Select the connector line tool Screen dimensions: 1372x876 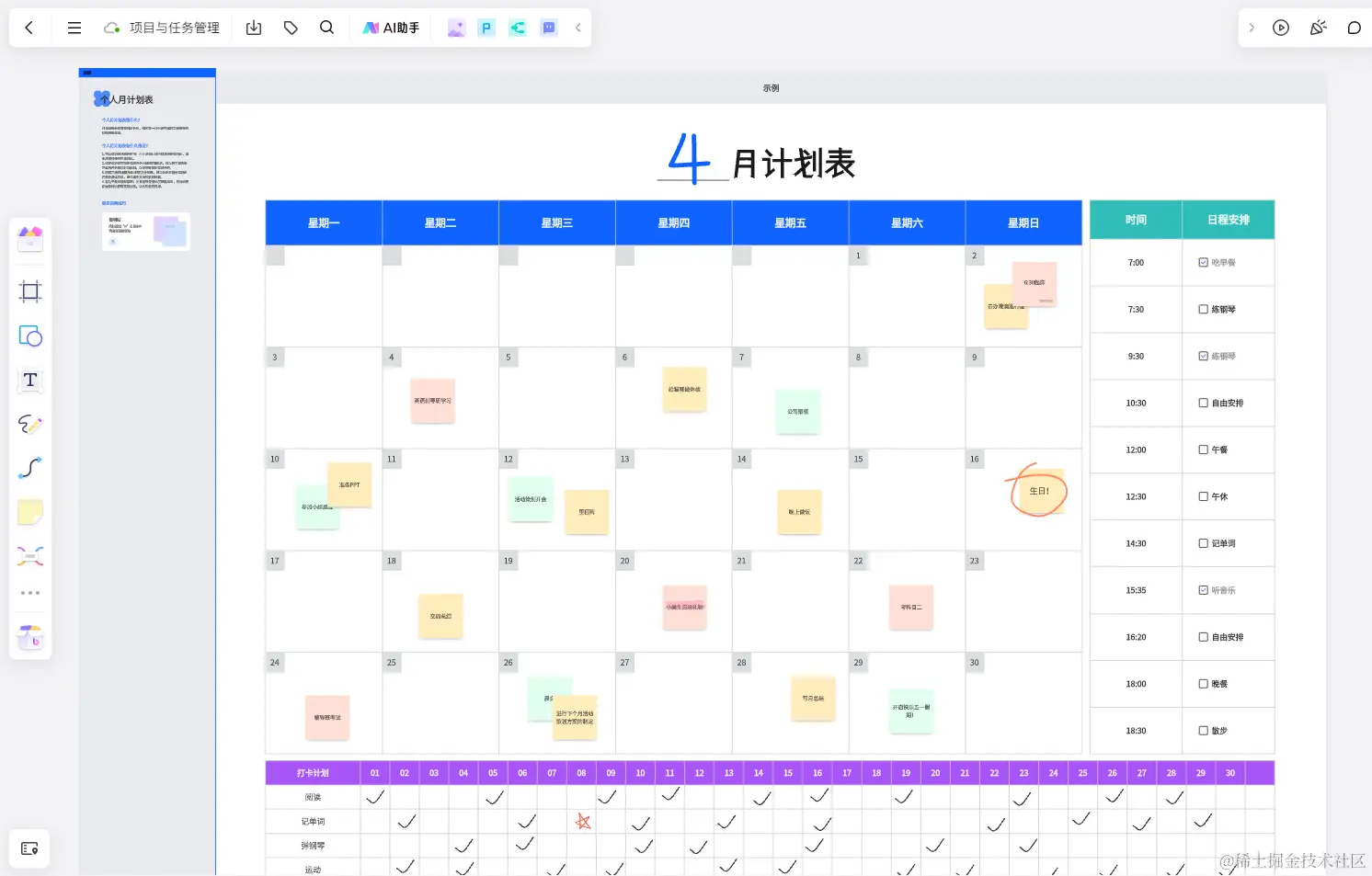click(x=30, y=469)
